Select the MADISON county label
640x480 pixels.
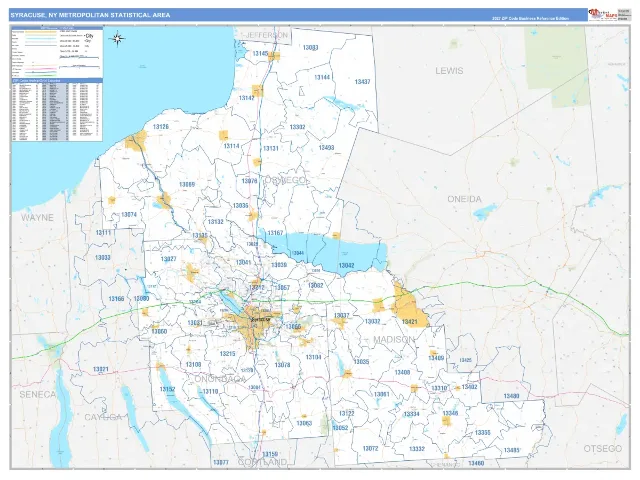click(394, 340)
